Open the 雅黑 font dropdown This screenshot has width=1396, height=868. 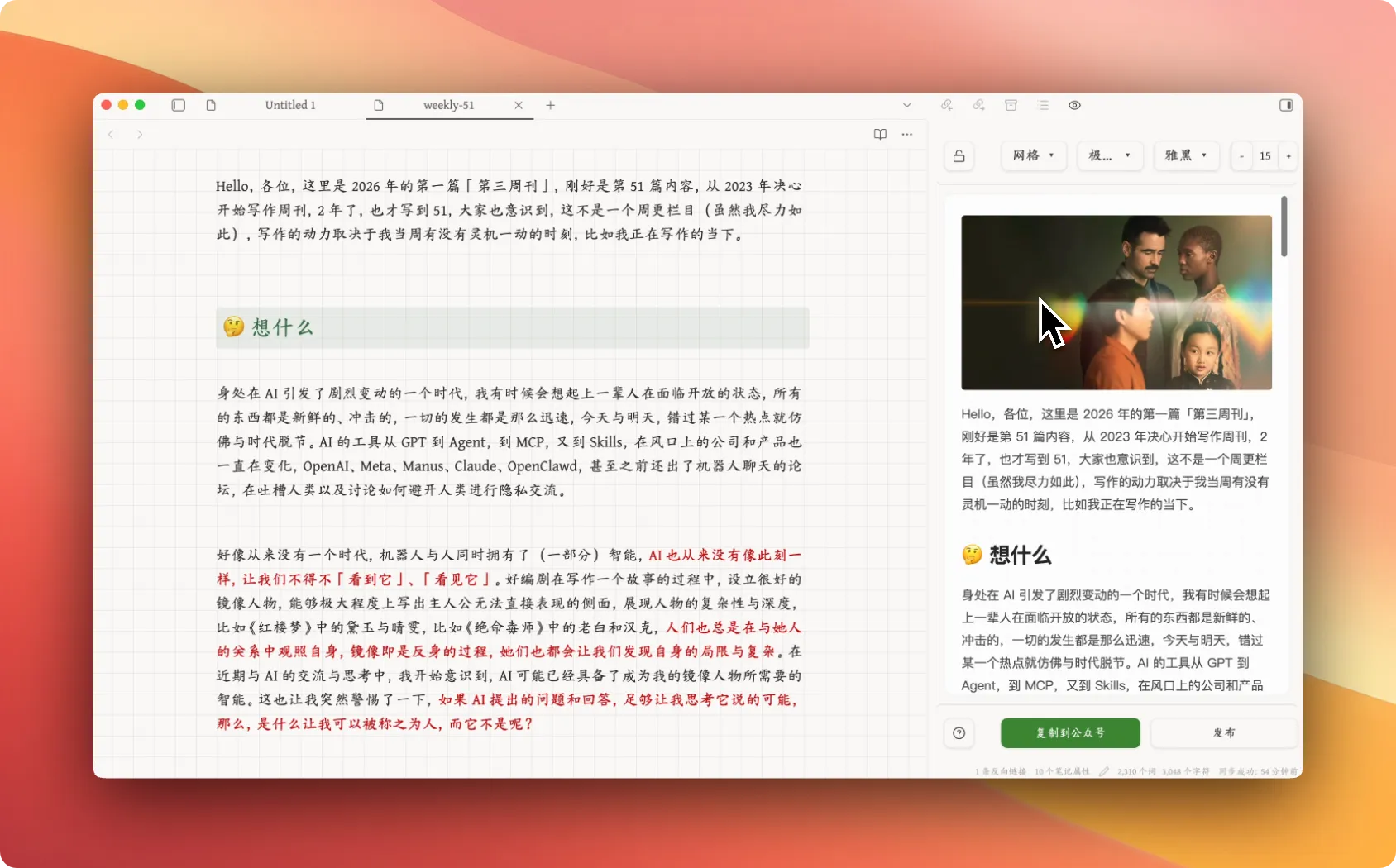point(1186,155)
